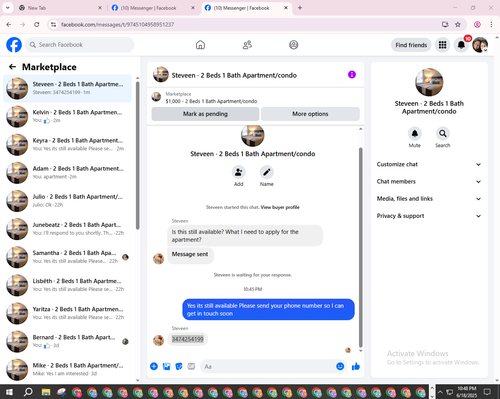Open Bernard conversation
The height and width of the screenshot is (399, 500).
68,342
